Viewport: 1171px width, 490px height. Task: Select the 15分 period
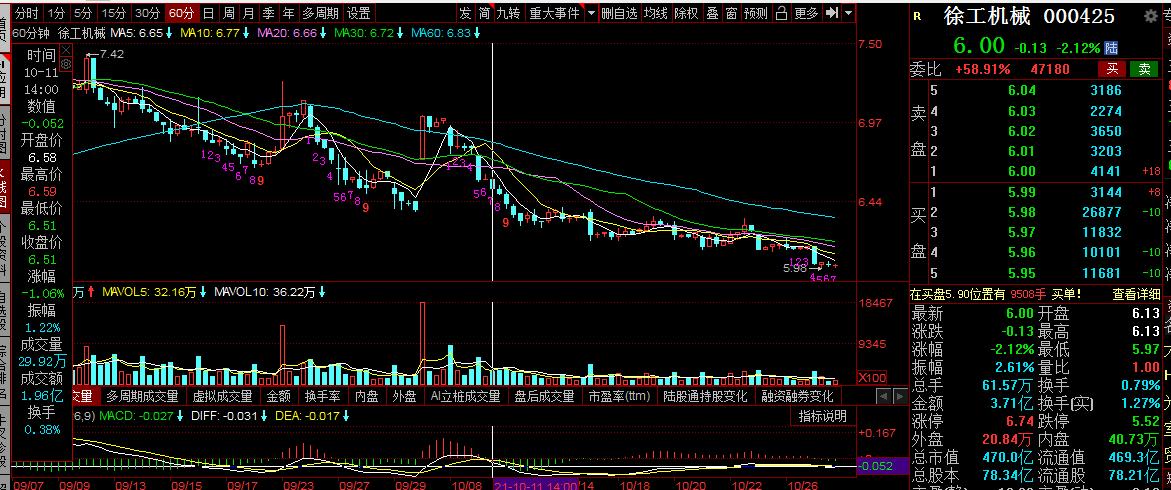tap(114, 13)
